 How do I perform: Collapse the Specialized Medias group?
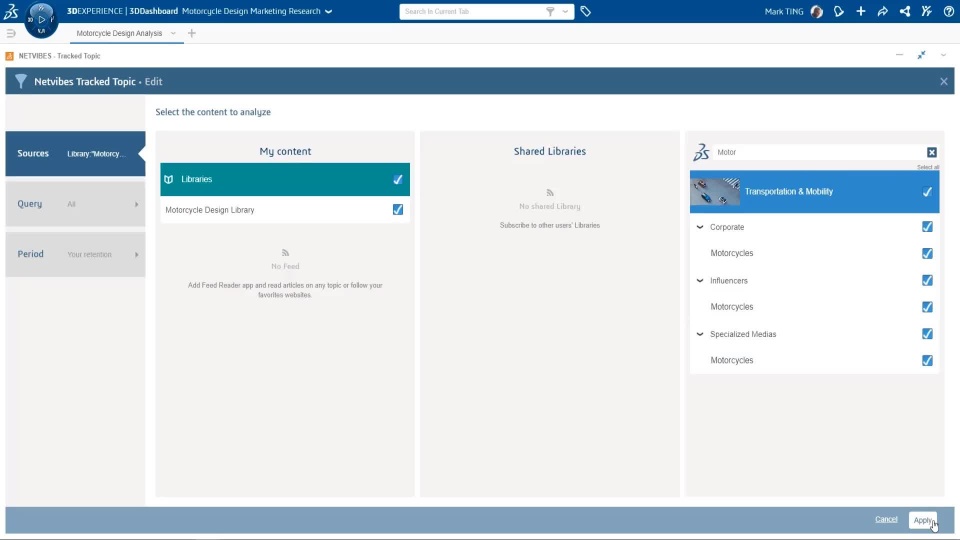pos(700,334)
